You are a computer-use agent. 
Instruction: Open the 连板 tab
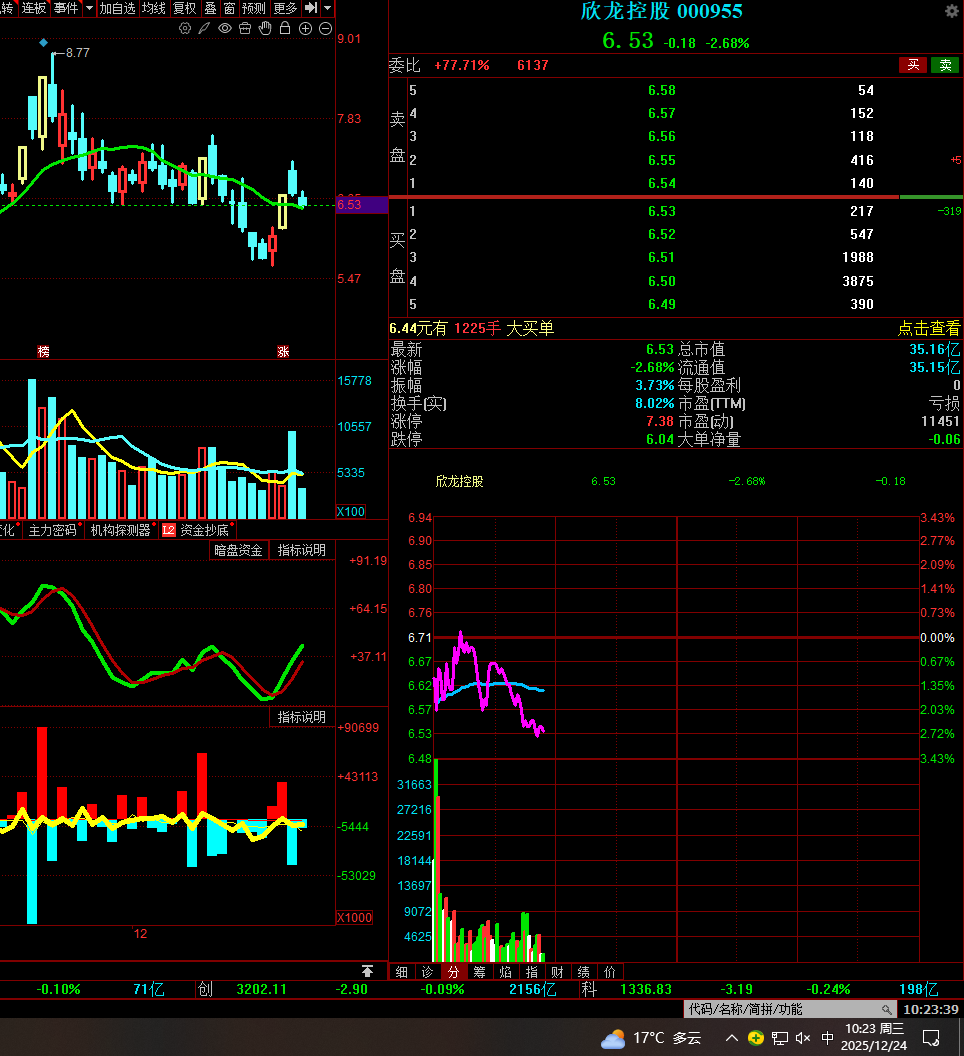pos(34,8)
